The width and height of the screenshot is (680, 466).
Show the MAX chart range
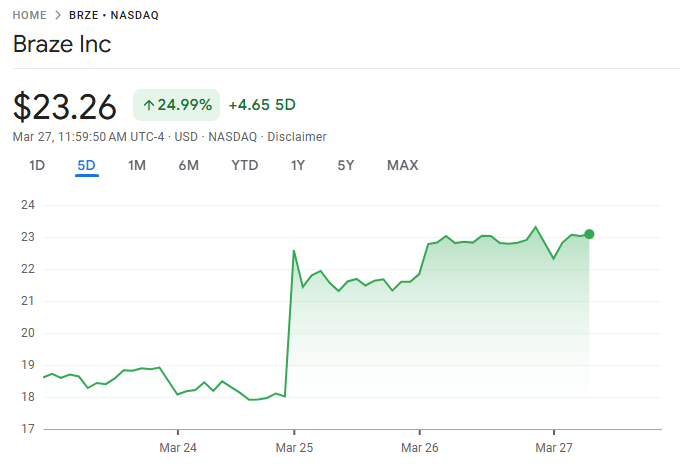(402, 165)
